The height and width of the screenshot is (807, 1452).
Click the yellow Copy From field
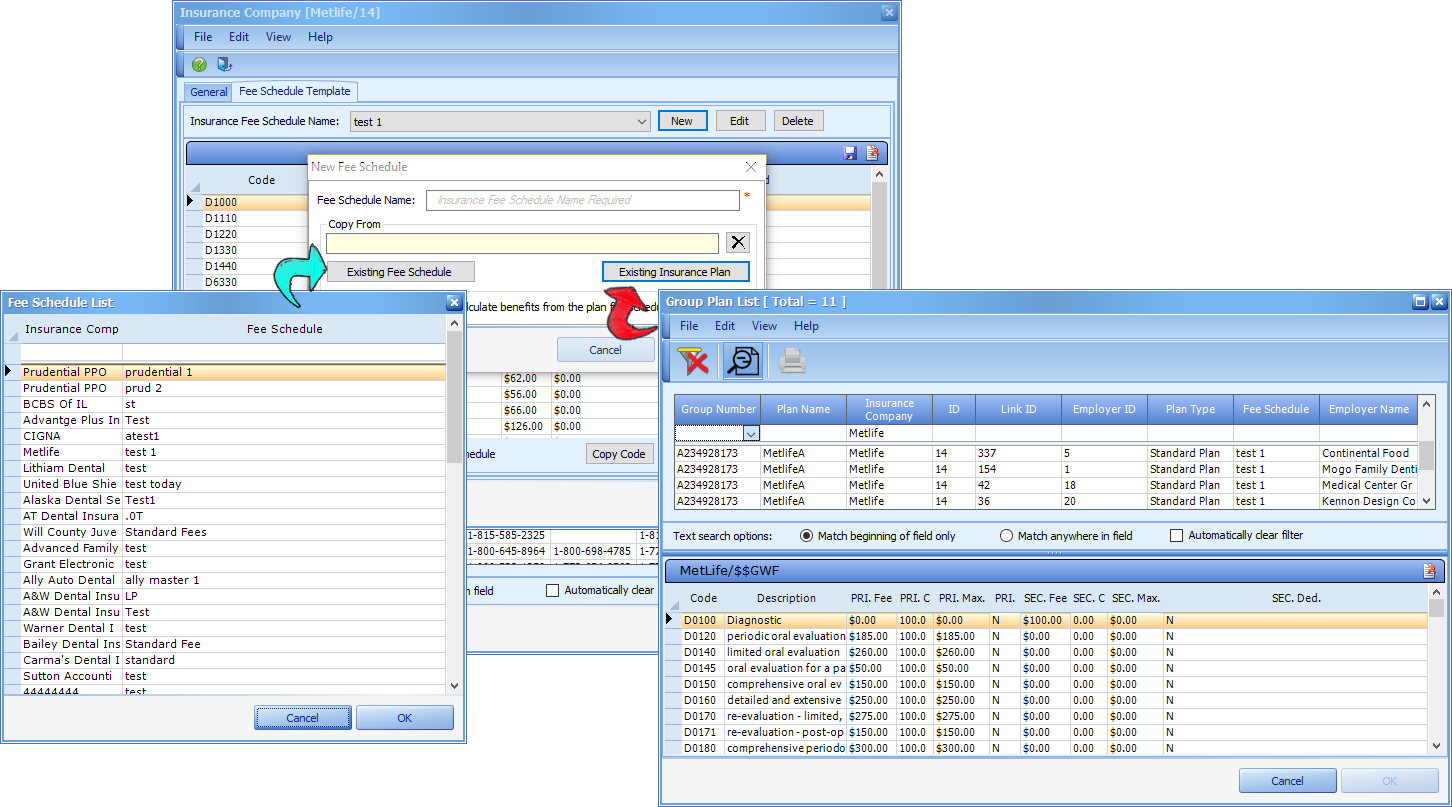click(522, 243)
